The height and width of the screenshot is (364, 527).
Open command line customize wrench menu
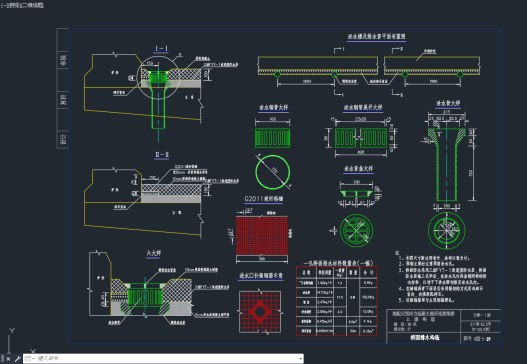tap(17, 359)
